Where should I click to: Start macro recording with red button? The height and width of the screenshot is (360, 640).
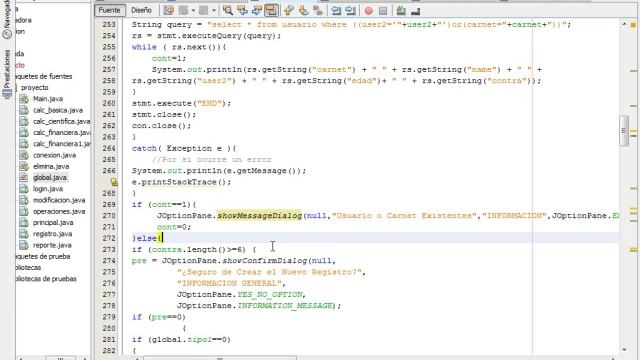369,11
